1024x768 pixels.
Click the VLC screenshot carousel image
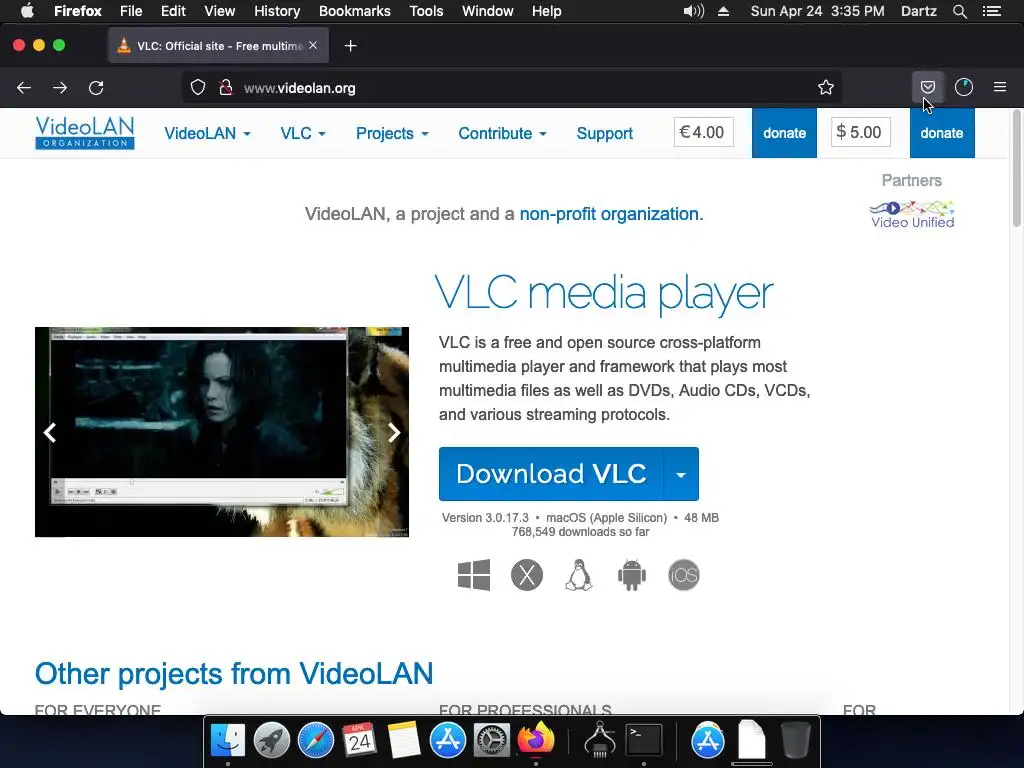pyautogui.click(x=222, y=432)
